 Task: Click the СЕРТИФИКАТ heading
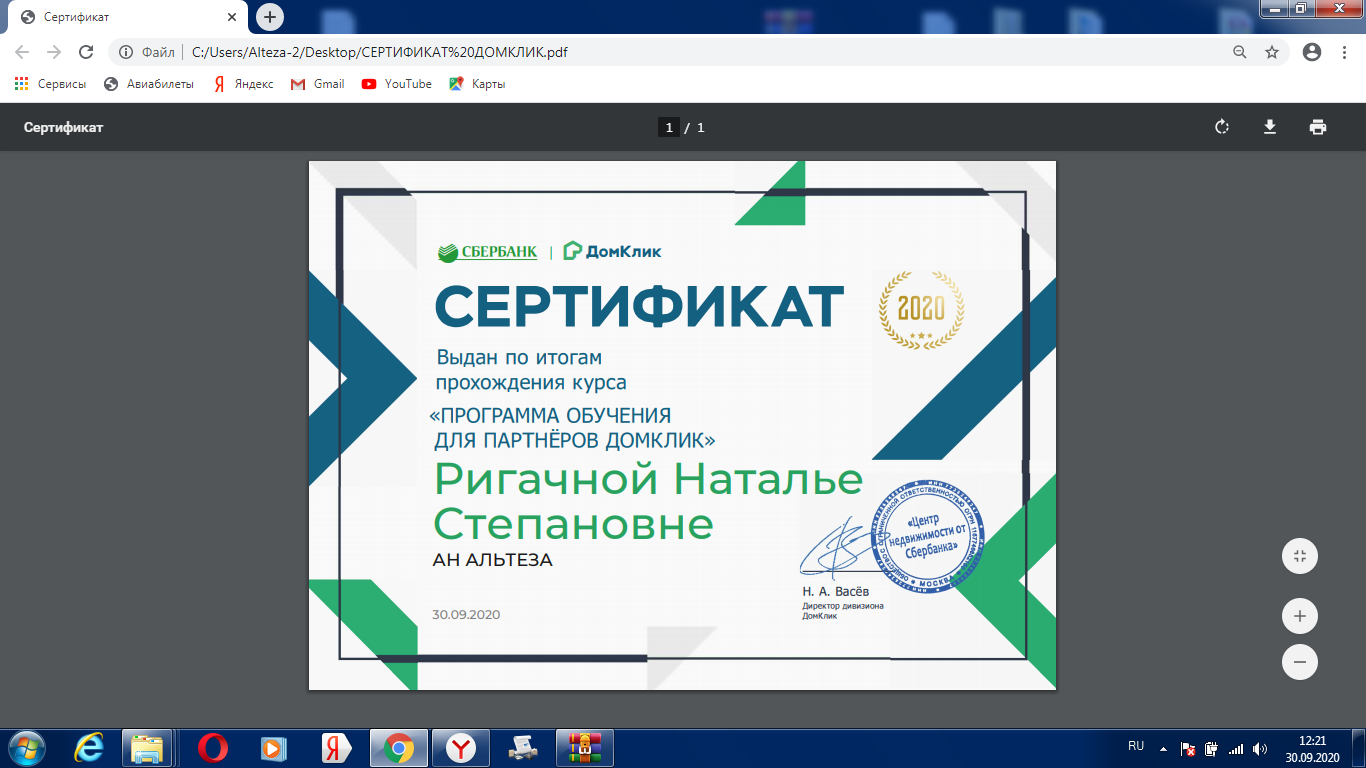[x=639, y=306]
